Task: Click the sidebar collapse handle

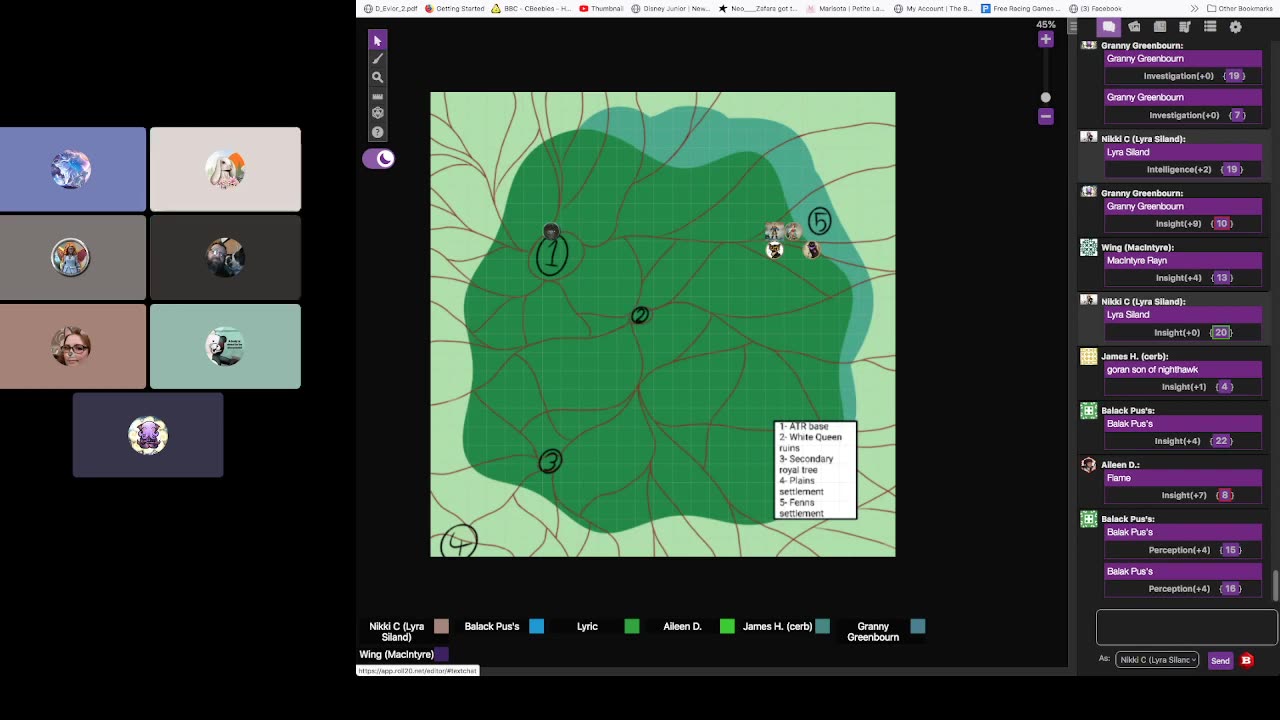Action: click(x=1074, y=27)
